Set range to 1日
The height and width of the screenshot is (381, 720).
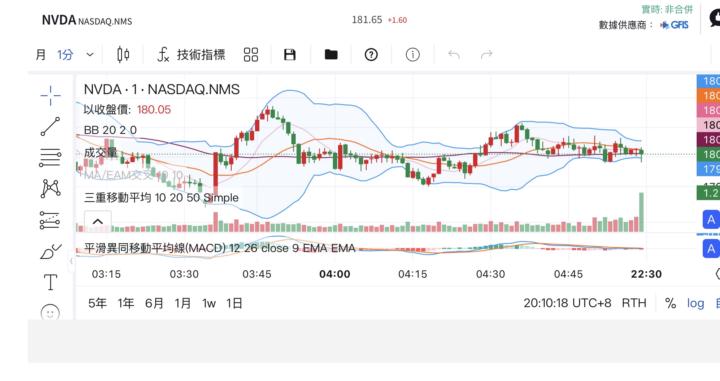click(x=234, y=303)
